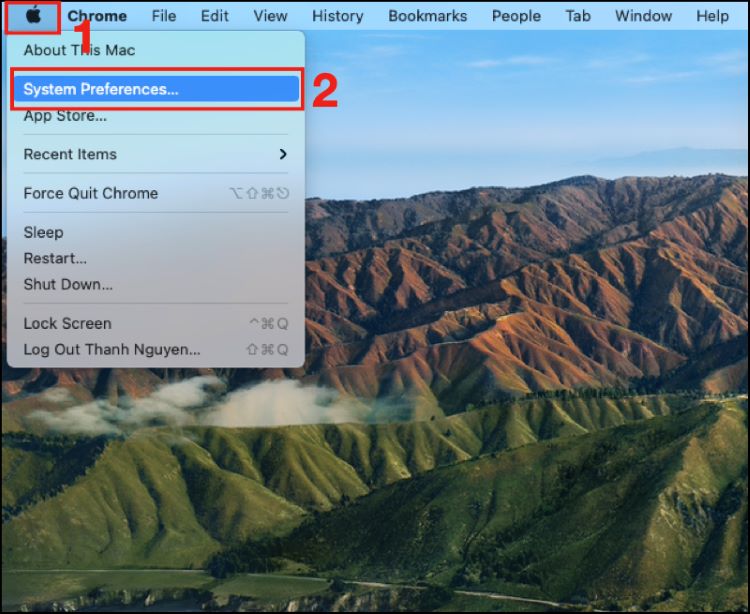Select About This Mac
The width and height of the screenshot is (750, 614).
click(x=79, y=50)
